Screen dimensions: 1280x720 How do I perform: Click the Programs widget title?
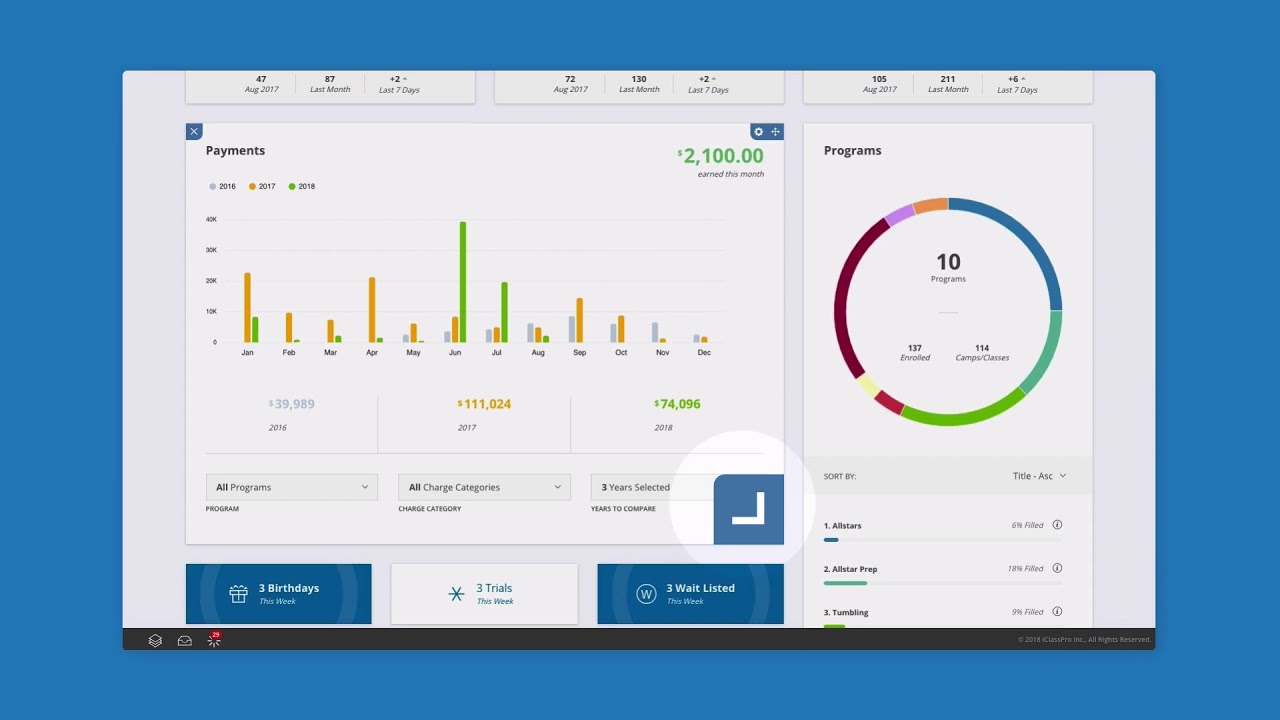[852, 151]
